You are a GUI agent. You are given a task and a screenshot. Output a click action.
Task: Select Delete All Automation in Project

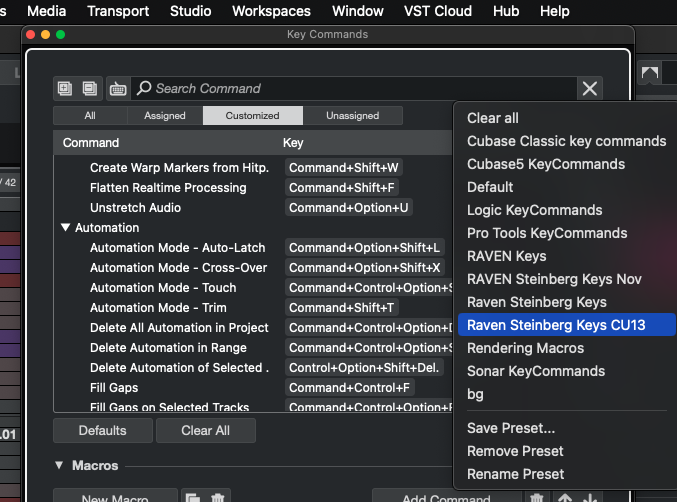pyautogui.click(x=179, y=328)
